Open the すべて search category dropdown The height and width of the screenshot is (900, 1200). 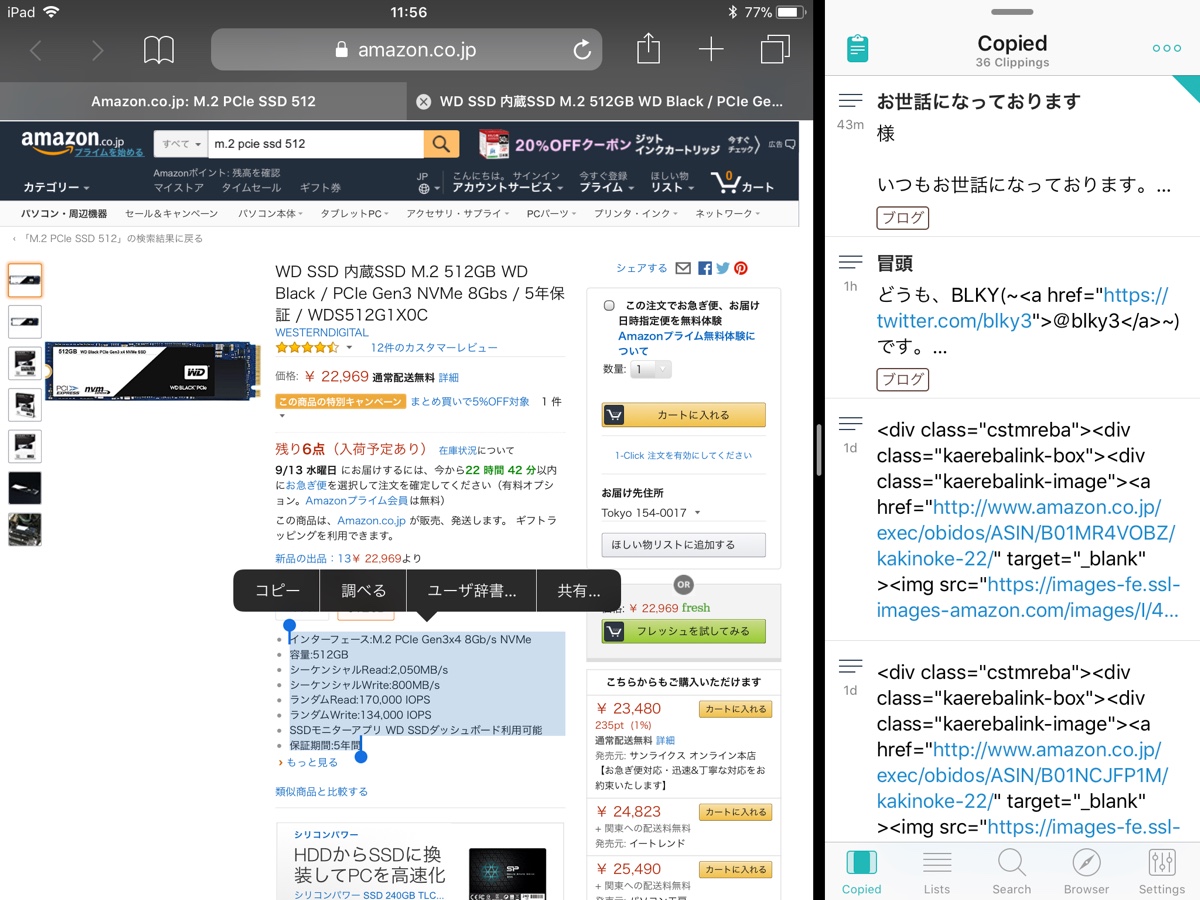181,144
